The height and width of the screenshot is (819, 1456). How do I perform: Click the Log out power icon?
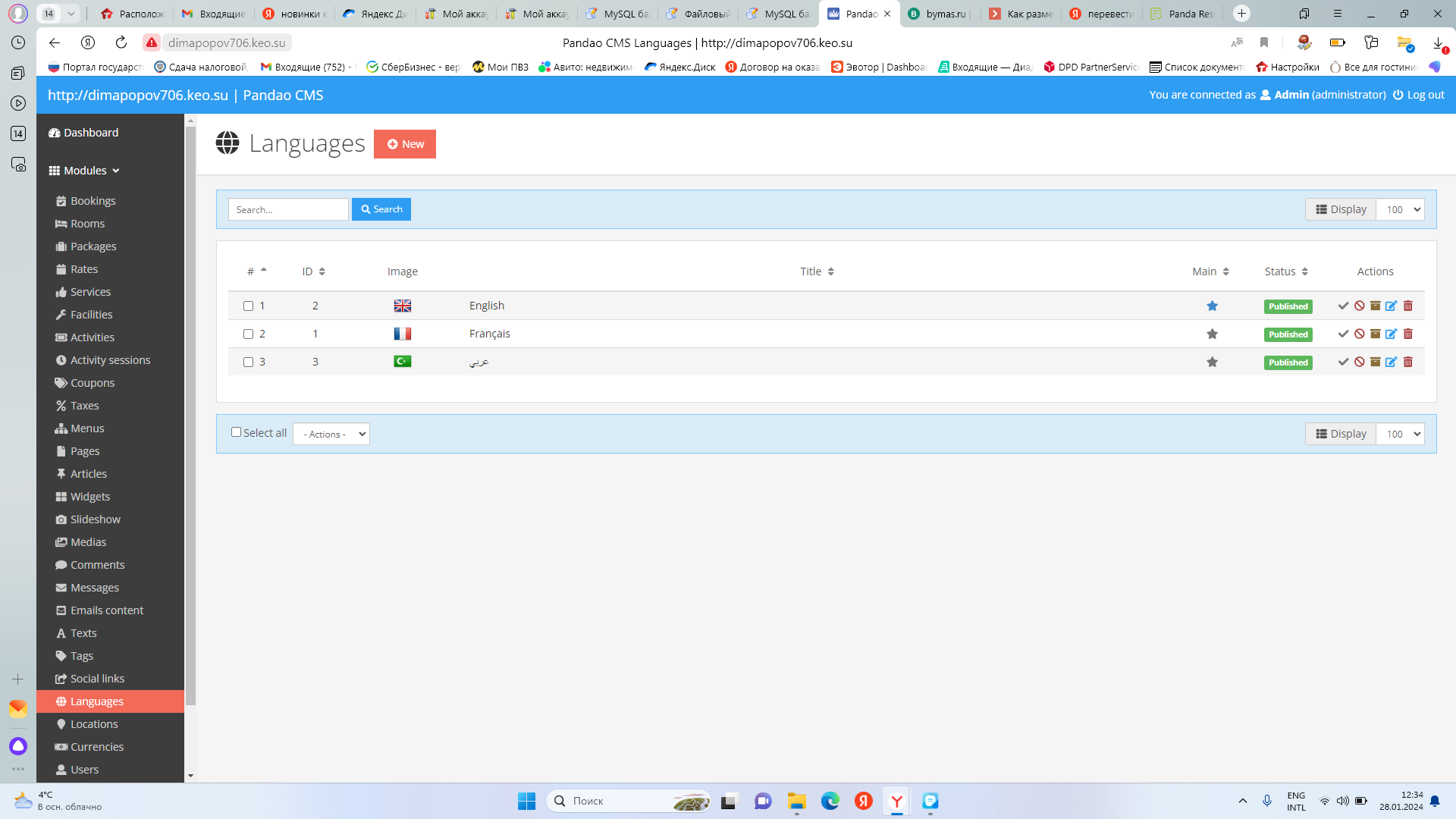coord(1398,95)
